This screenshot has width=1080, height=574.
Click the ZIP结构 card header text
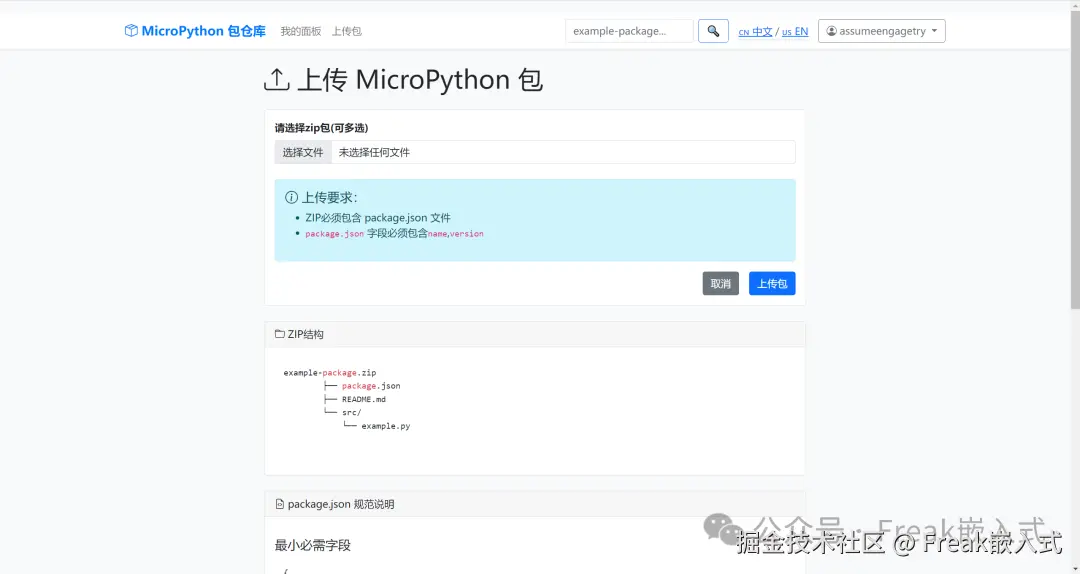click(306, 334)
